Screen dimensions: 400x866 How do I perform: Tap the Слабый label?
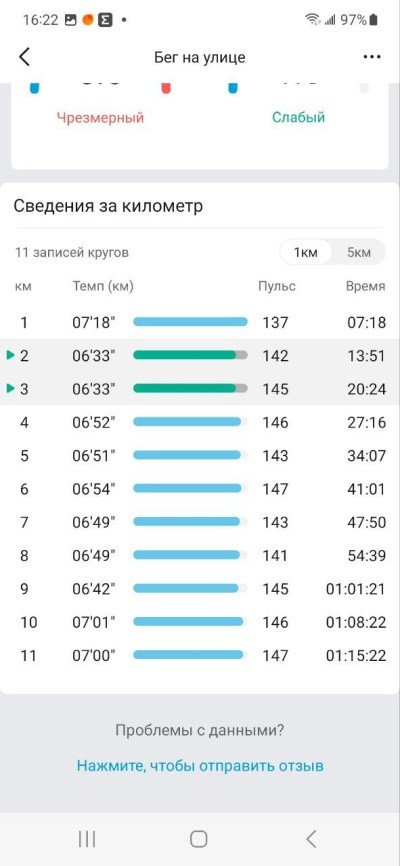(298, 117)
